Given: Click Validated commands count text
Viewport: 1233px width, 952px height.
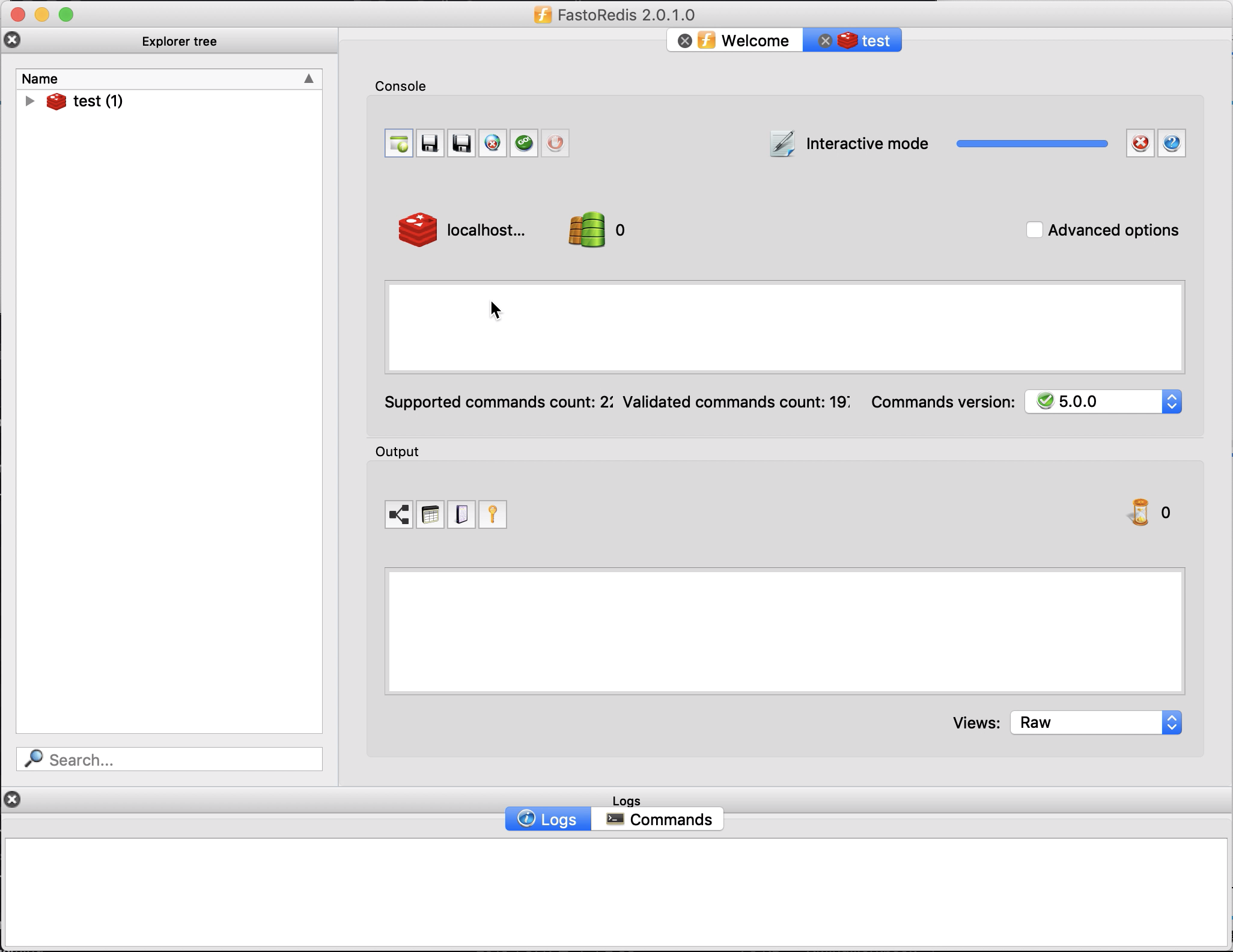Looking at the screenshot, I should [x=736, y=402].
